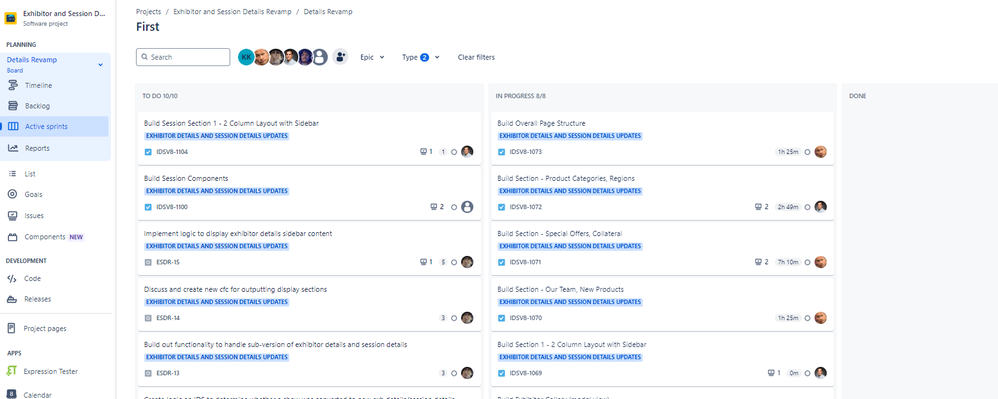Click unassigned avatar on IDSV8-1100 card

[467, 207]
